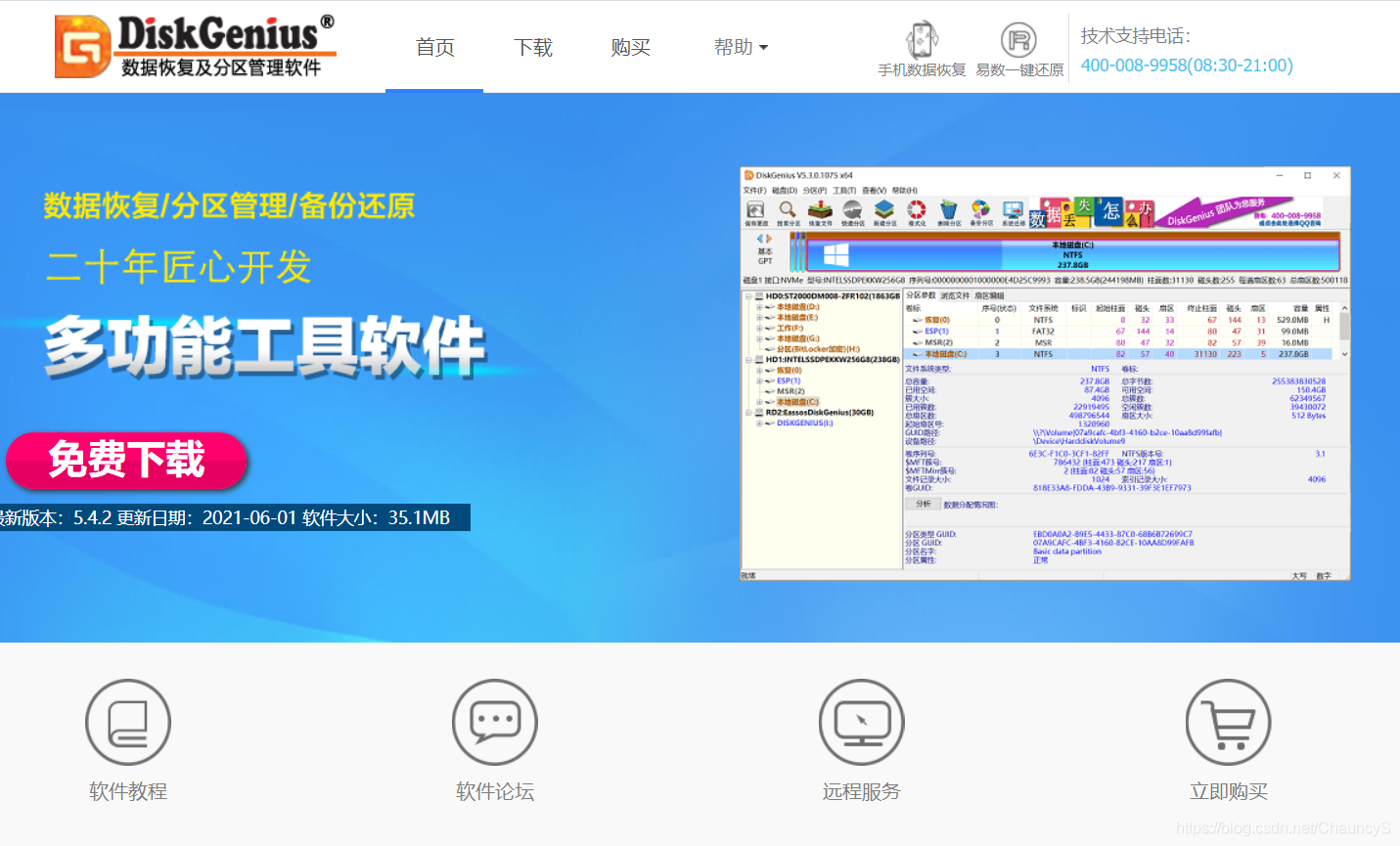Click 恢复文件 toolbar icon in DiskGenius screenshot

pos(820,213)
